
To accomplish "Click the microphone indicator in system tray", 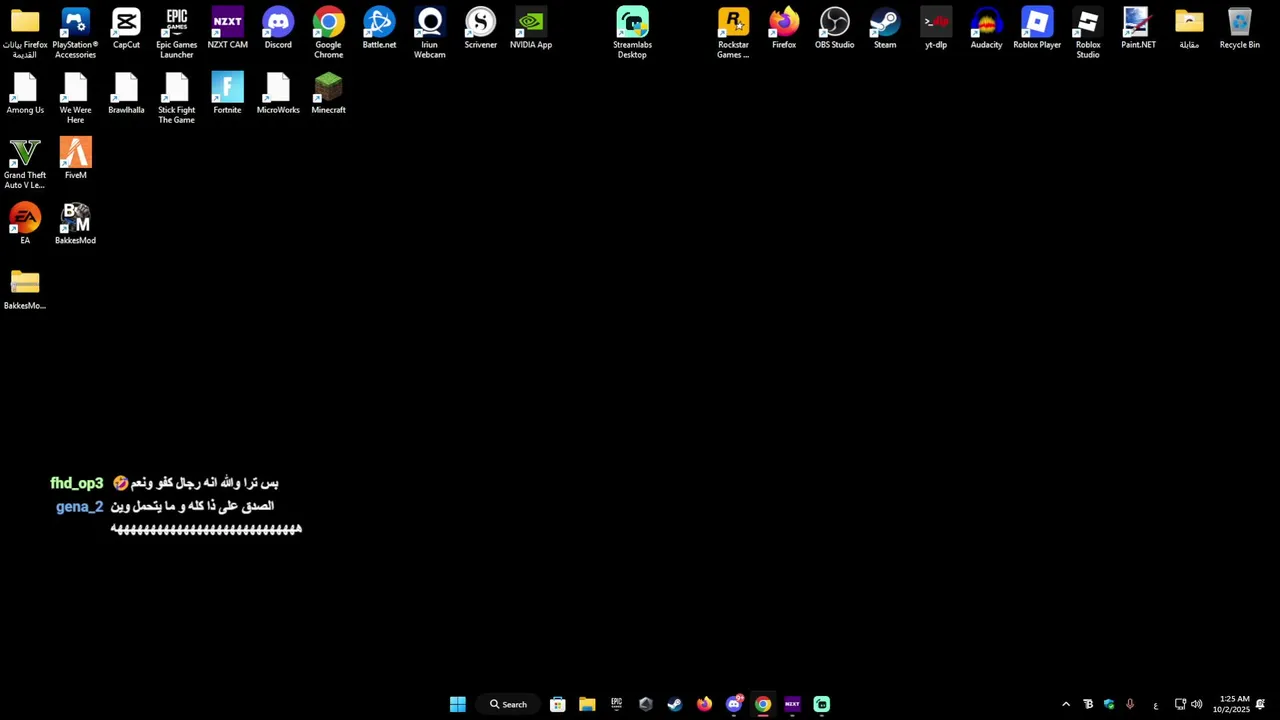I will click(1130, 704).
